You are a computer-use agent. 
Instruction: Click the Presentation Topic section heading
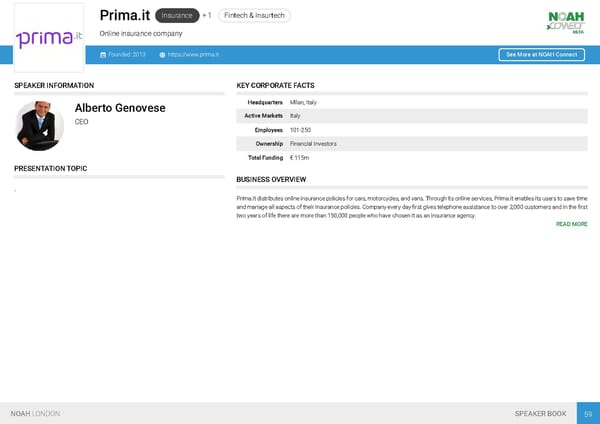[50, 168]
